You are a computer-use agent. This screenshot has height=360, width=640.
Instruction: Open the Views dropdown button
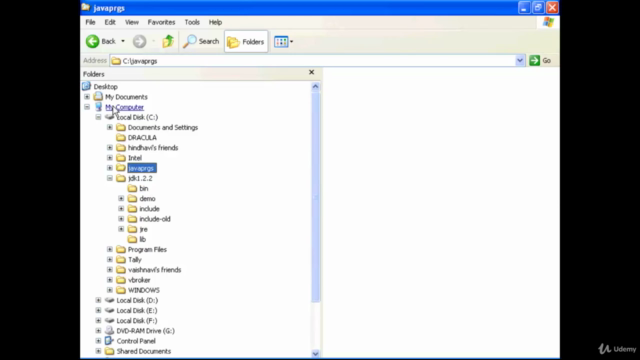[x=283, y=42]
